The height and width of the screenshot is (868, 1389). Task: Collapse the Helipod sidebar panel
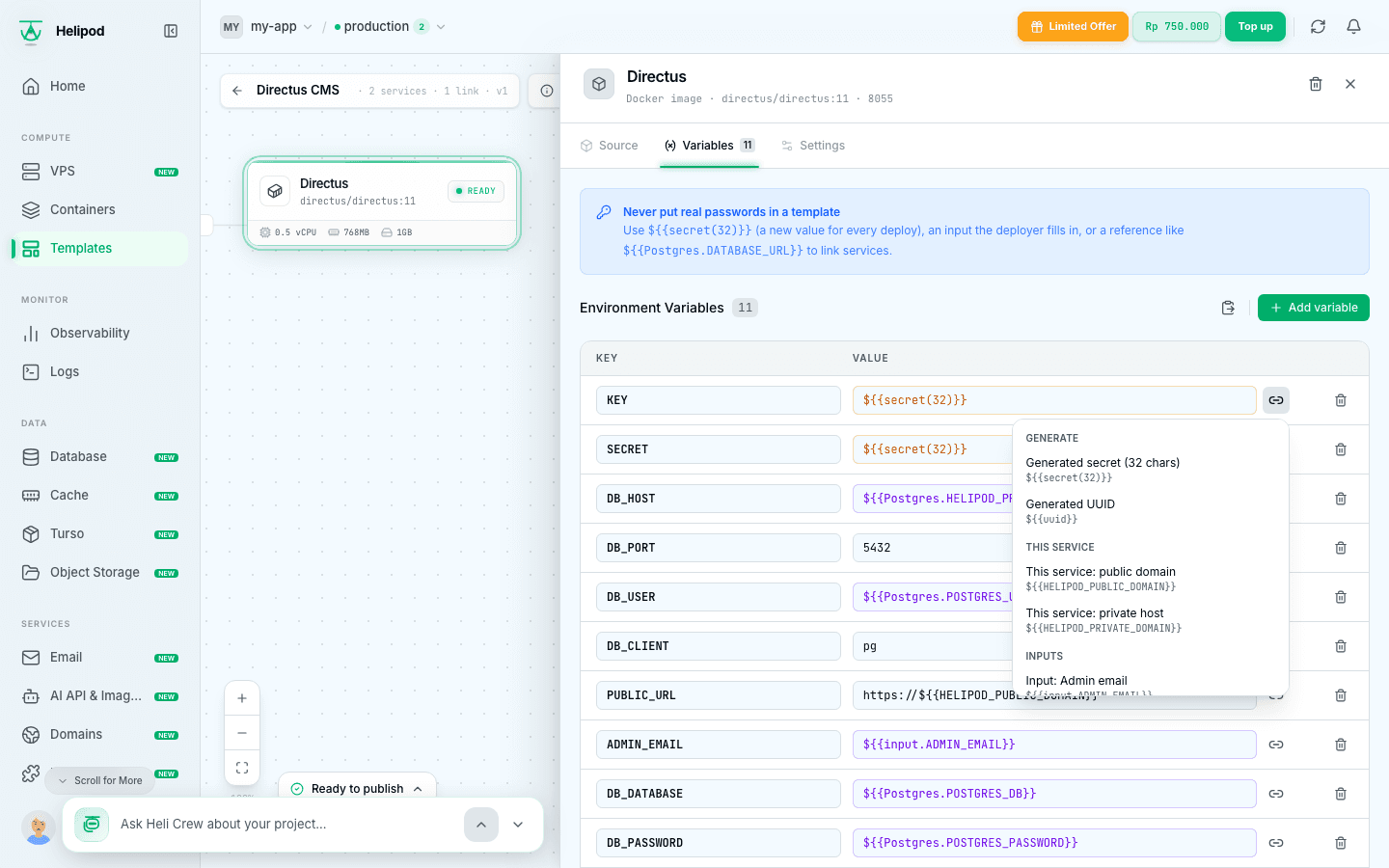pos(171,31)
